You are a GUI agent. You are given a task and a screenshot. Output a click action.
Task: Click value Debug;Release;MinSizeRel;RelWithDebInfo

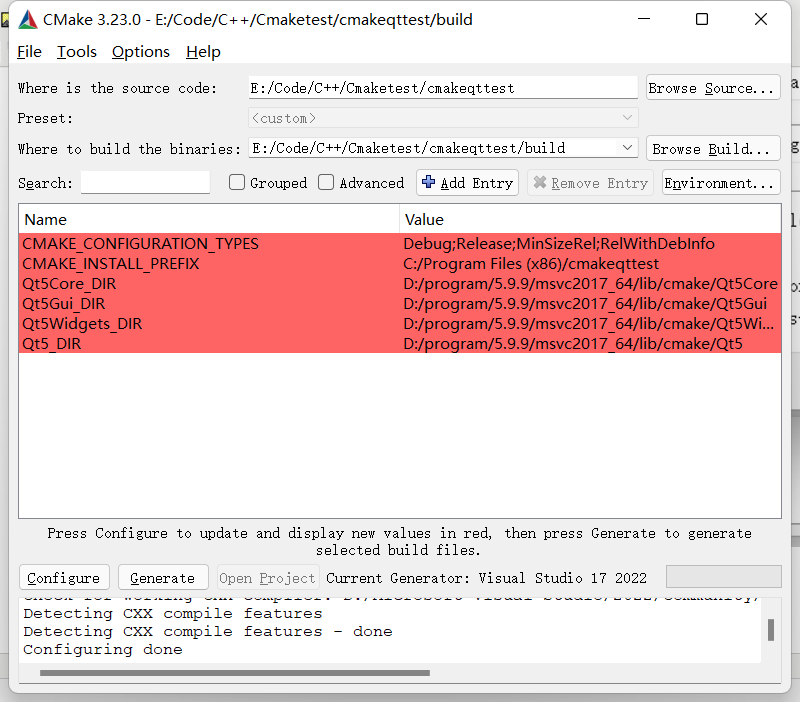559,243
